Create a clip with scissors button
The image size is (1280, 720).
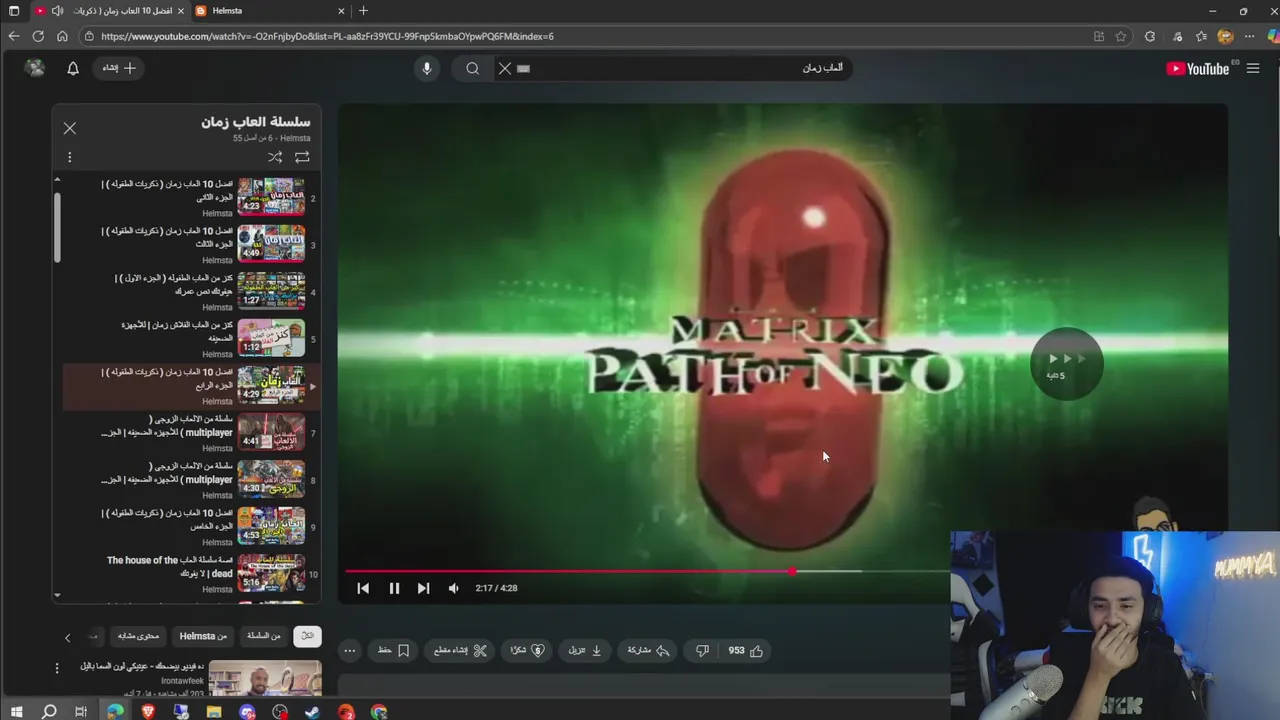click(460, 650)
